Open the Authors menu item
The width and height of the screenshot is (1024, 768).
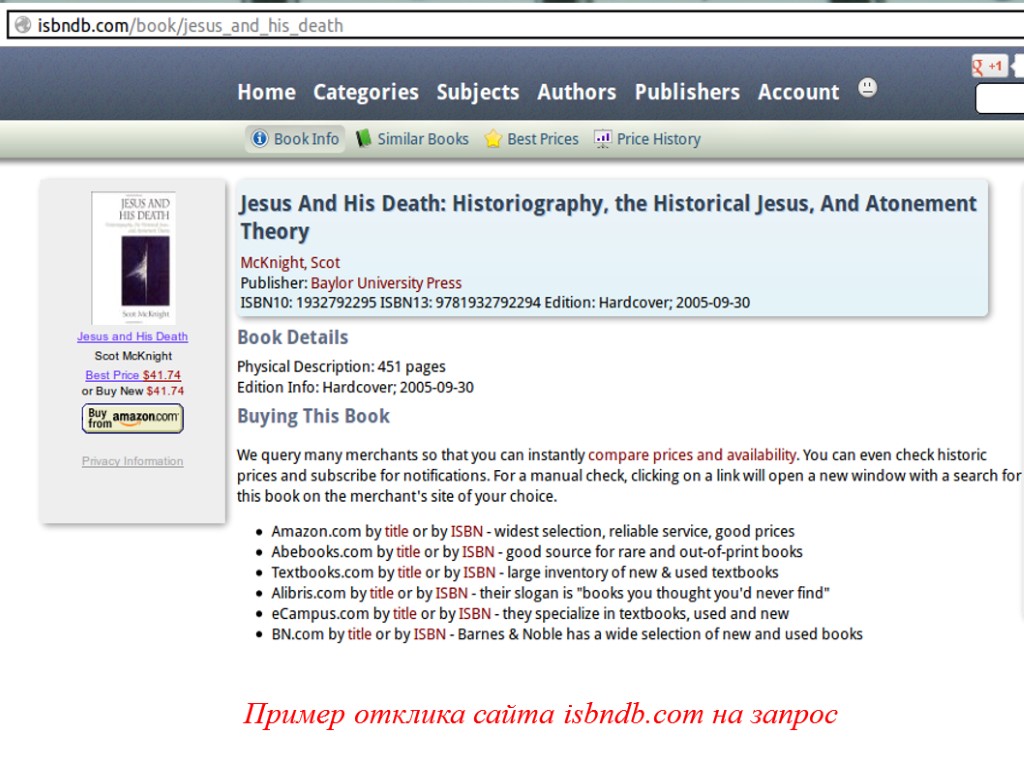point(577,92)
